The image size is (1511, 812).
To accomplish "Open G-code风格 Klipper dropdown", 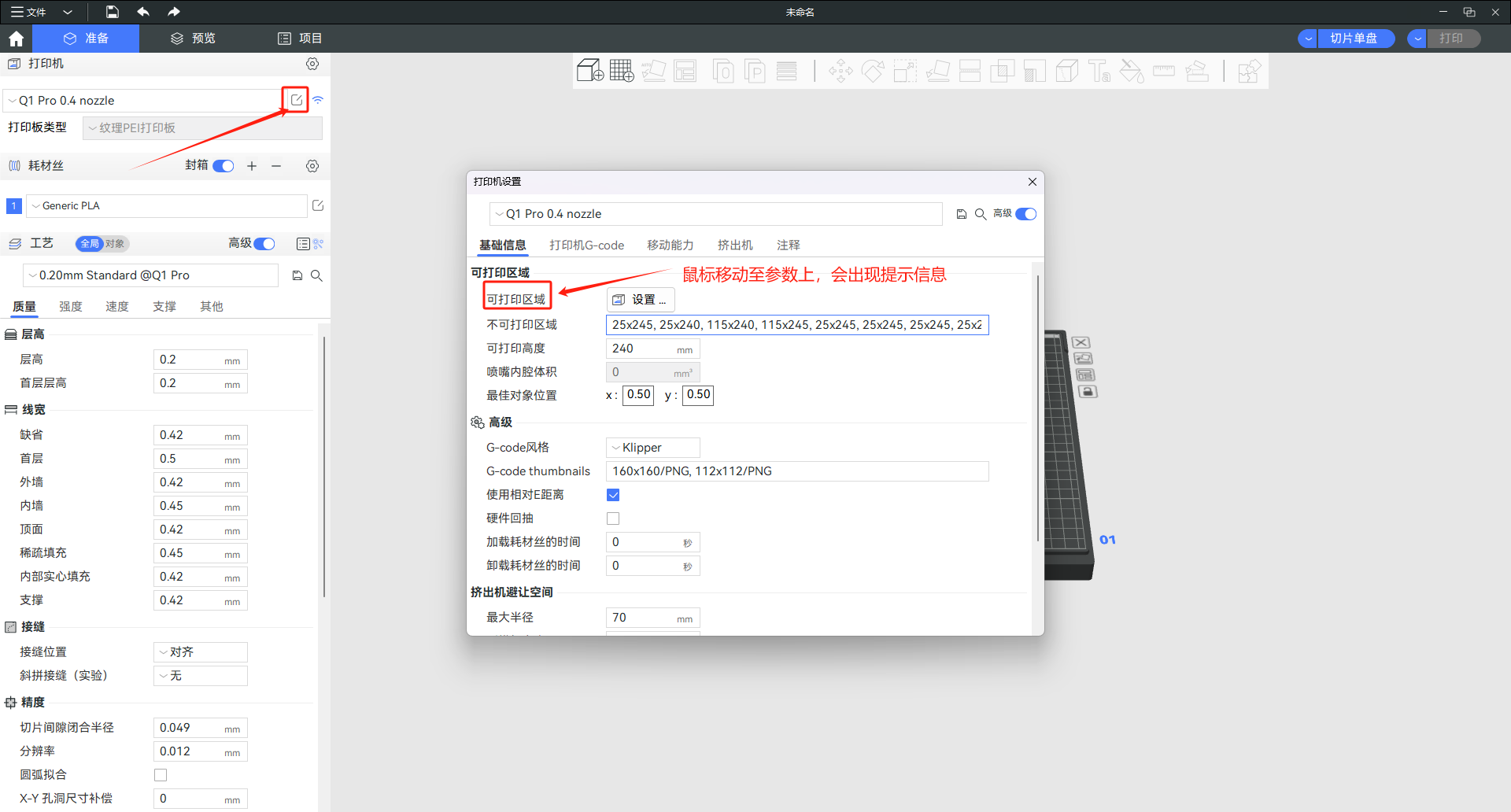I will point(652,448).
